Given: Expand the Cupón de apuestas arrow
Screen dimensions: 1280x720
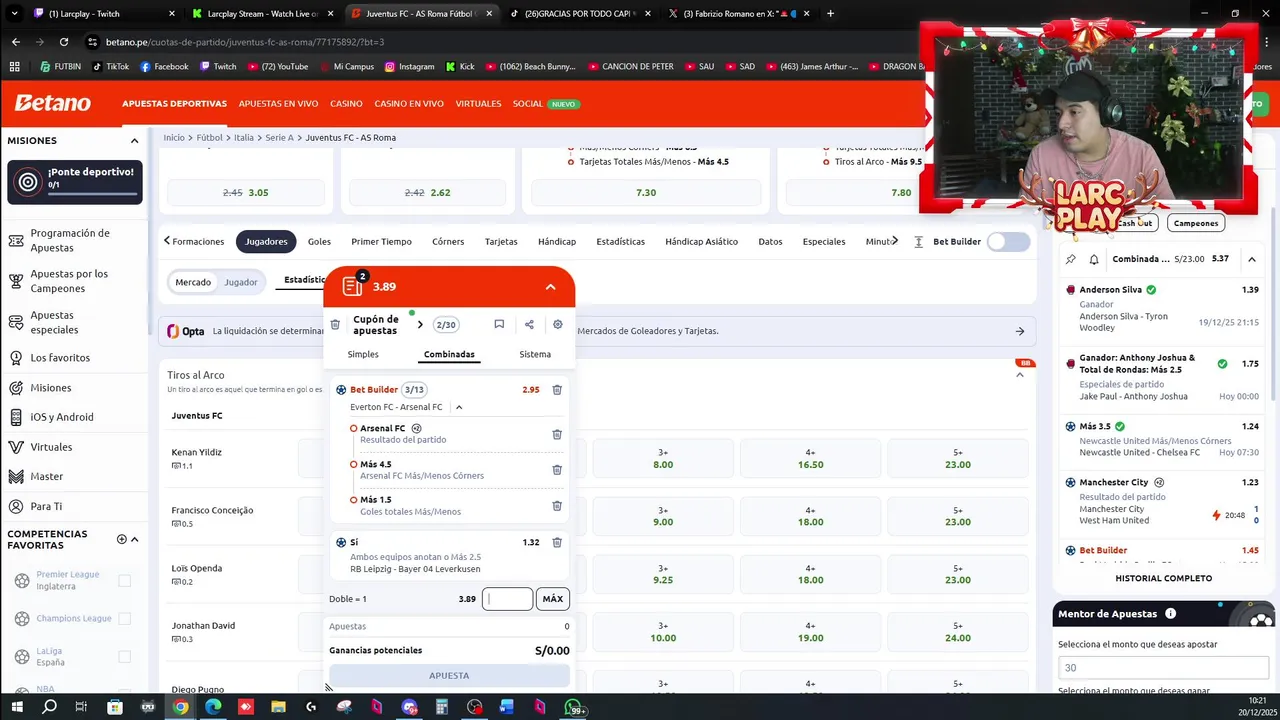Looking at the screenshot, I should click(x=420, y=325).
